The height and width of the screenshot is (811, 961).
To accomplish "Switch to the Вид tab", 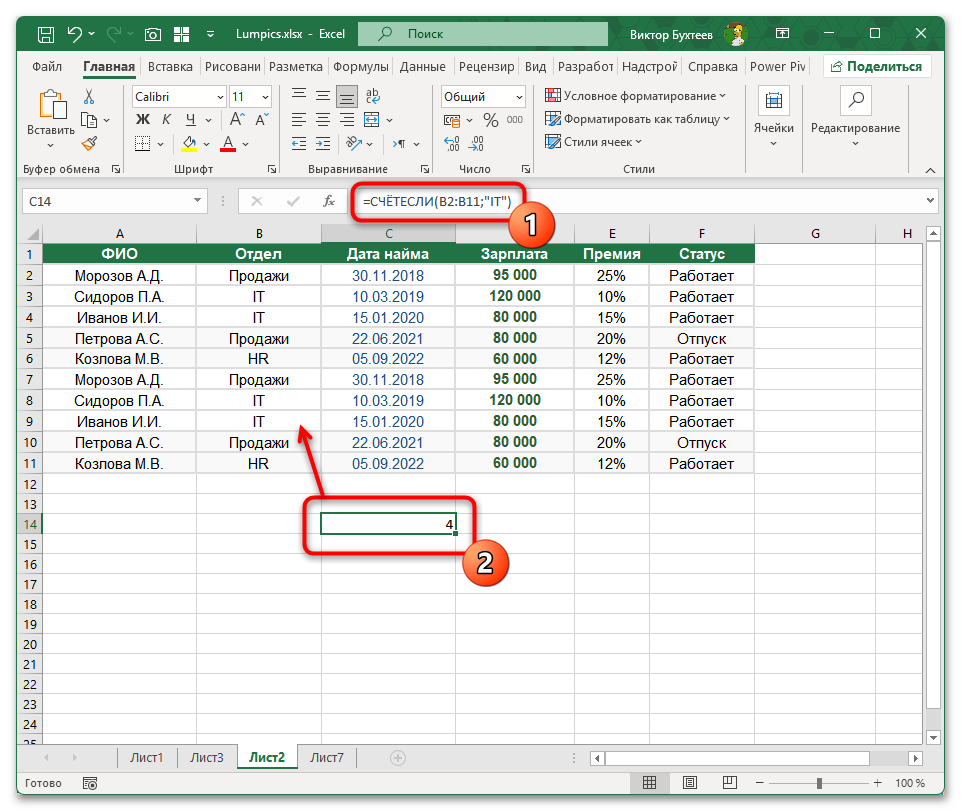I will click(535, 66).
